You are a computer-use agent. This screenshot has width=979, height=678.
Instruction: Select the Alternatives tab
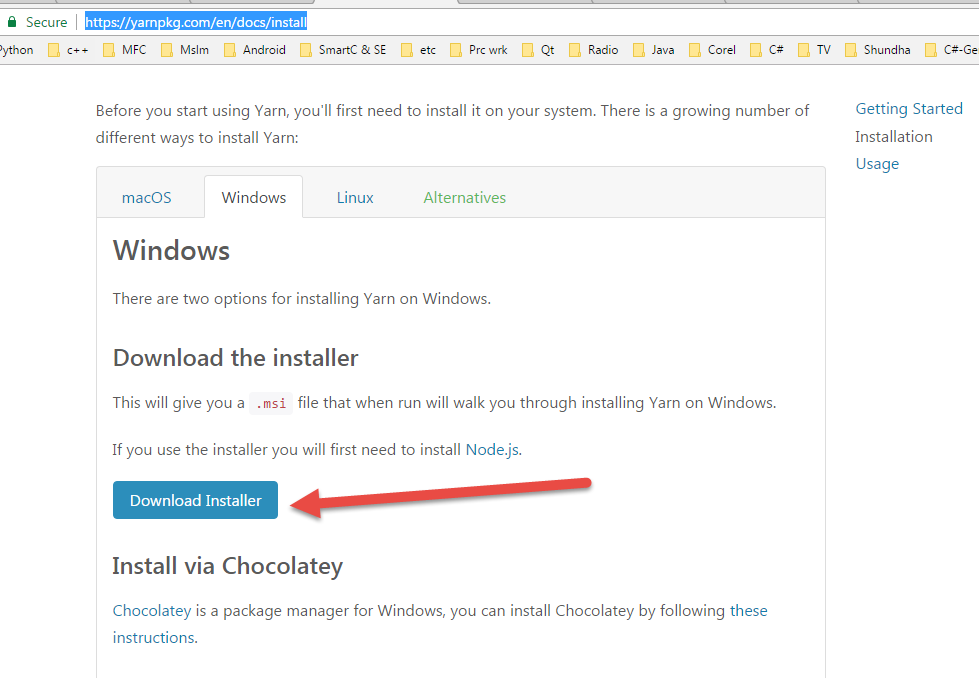click(463, 197)
